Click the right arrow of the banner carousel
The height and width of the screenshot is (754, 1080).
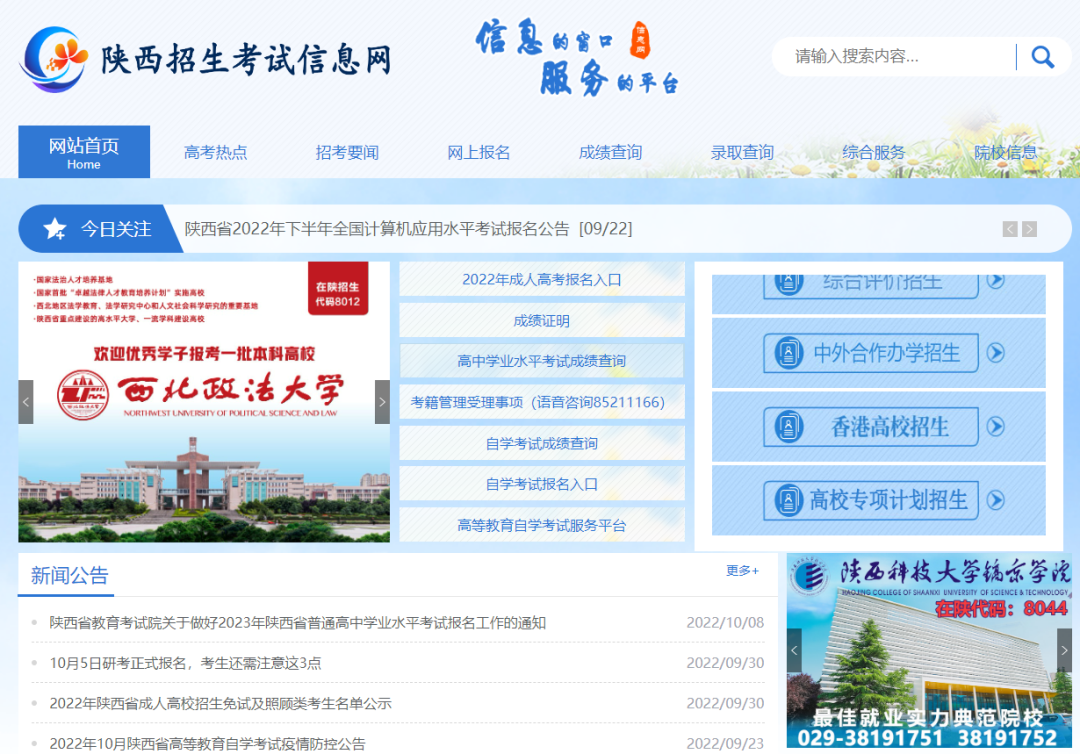tap(381, 401)
